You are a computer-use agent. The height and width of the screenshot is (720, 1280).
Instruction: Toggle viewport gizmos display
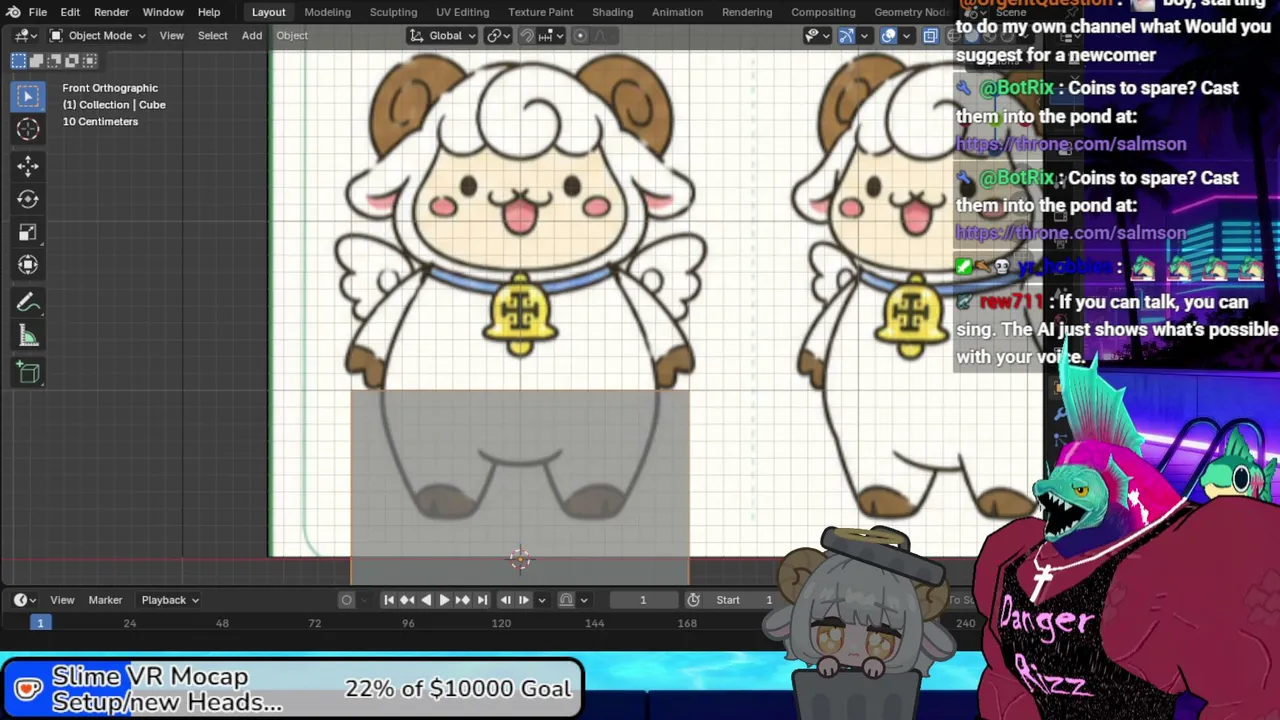click(x=846, y=36)
